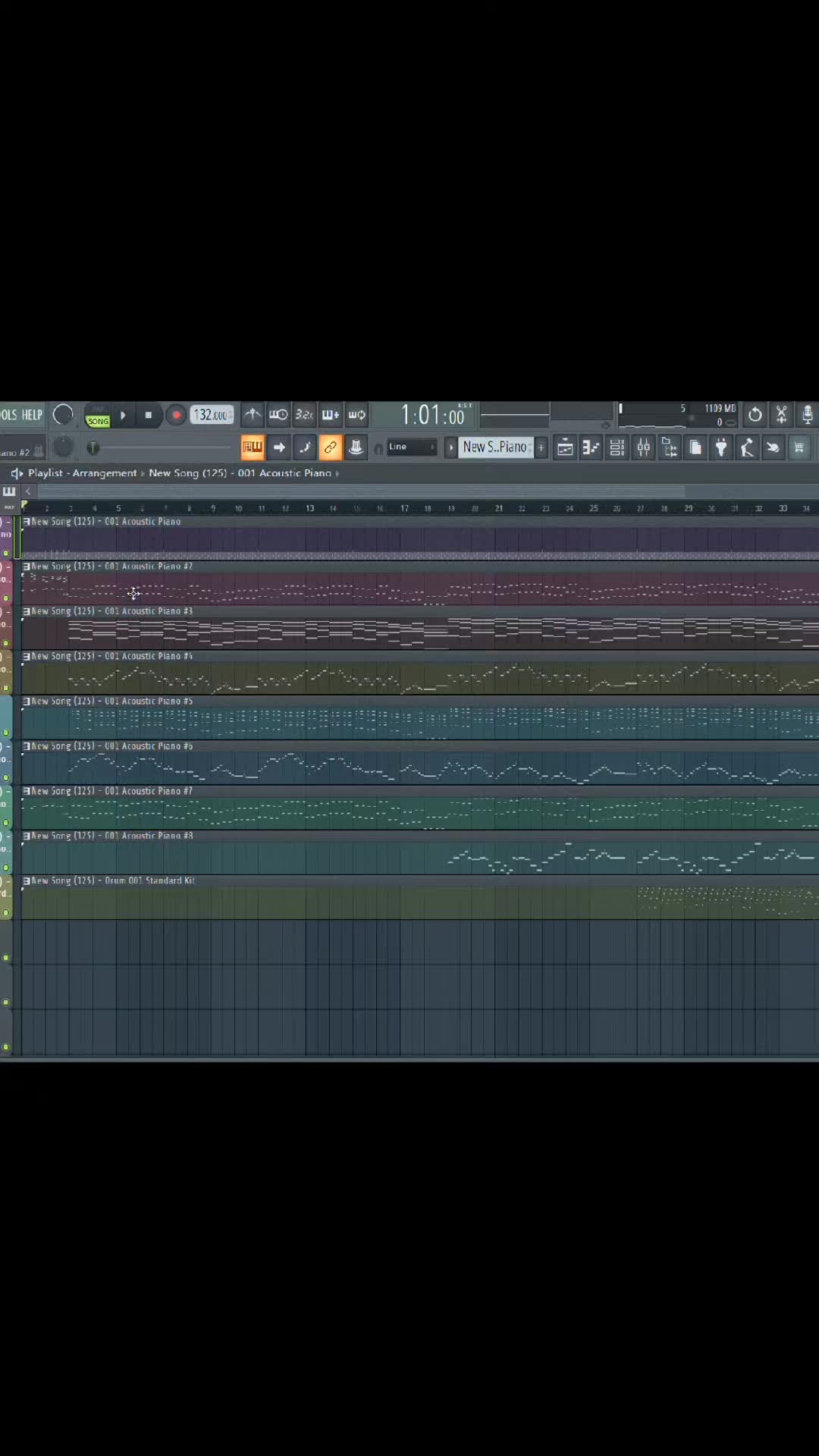Open undo history icon

coord(755,415)
